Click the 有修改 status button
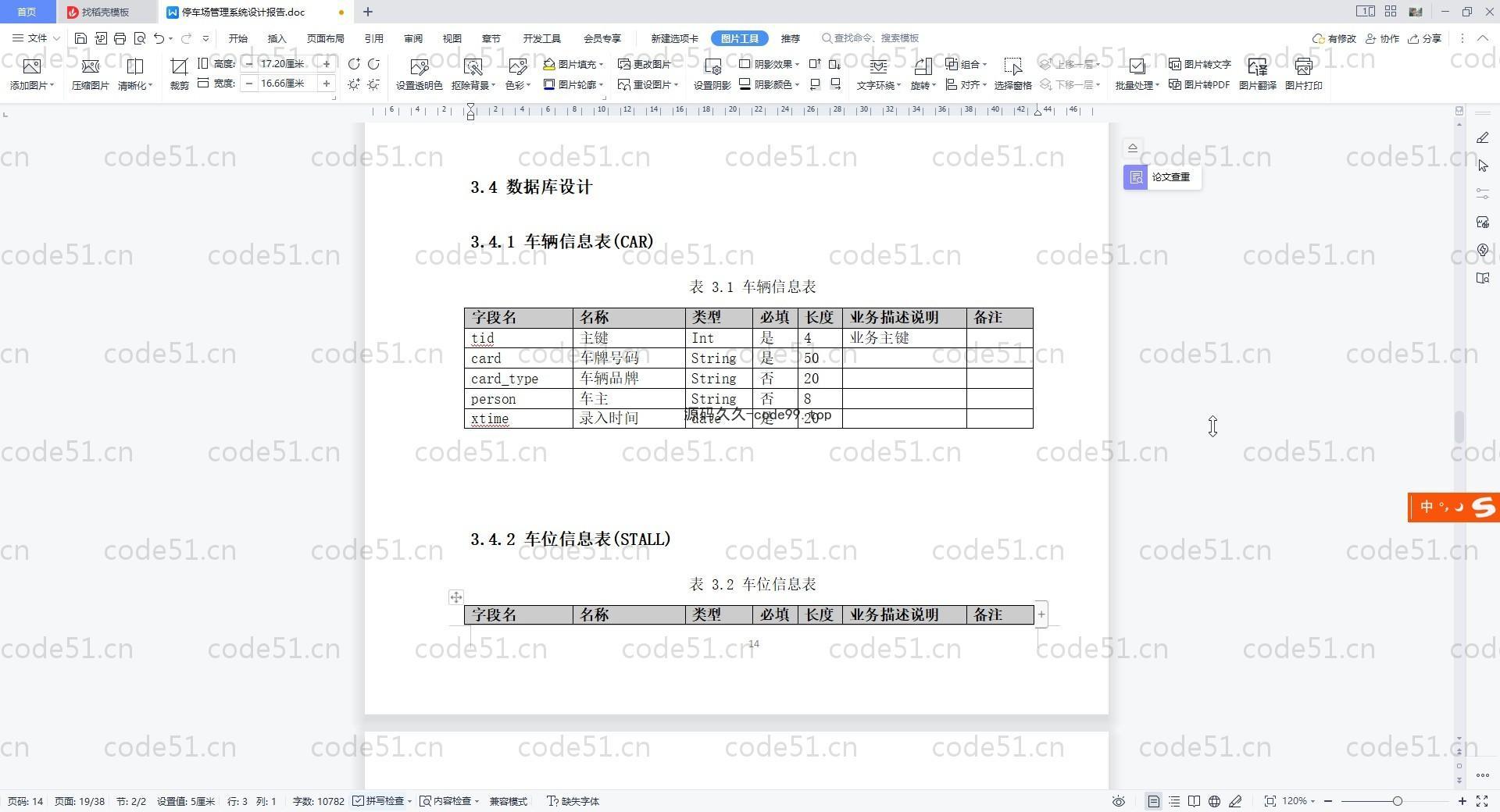Image resolution: width=1500 pixels, height=812 pixels. click(x=1334, y=38)
